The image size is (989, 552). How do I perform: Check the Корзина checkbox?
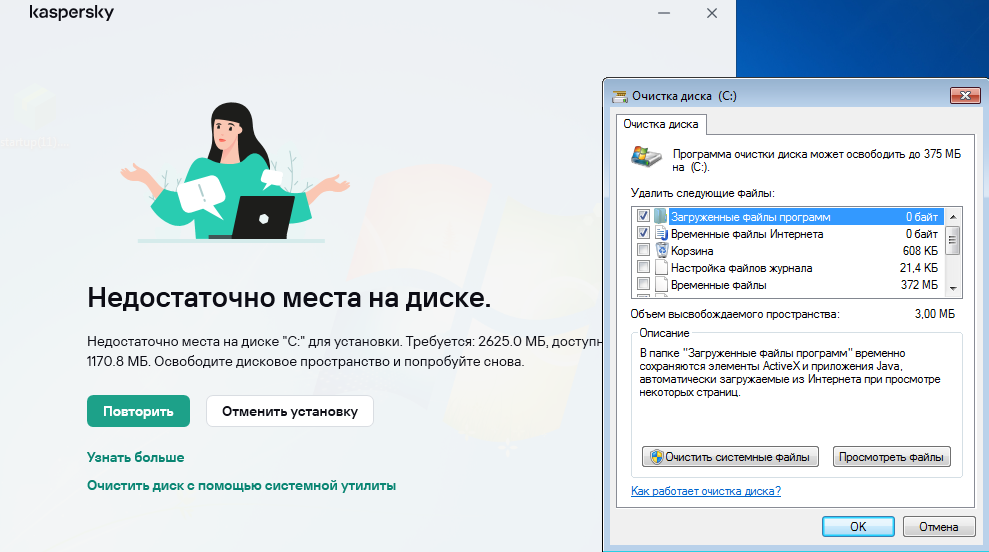click(643, 250)
